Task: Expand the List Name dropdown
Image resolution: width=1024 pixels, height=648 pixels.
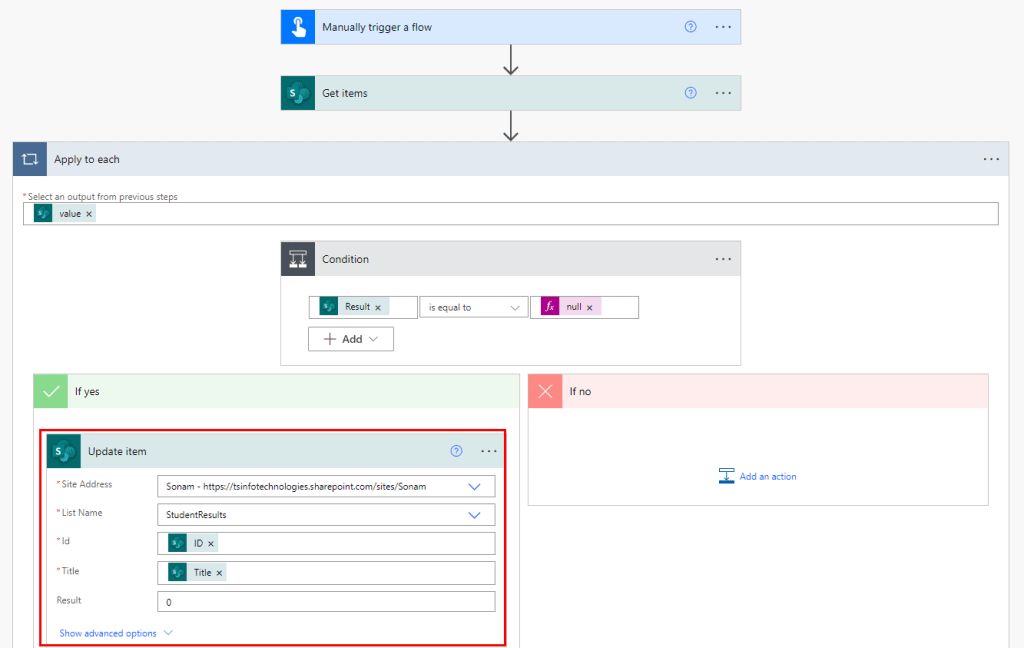Action: point(474,515)
